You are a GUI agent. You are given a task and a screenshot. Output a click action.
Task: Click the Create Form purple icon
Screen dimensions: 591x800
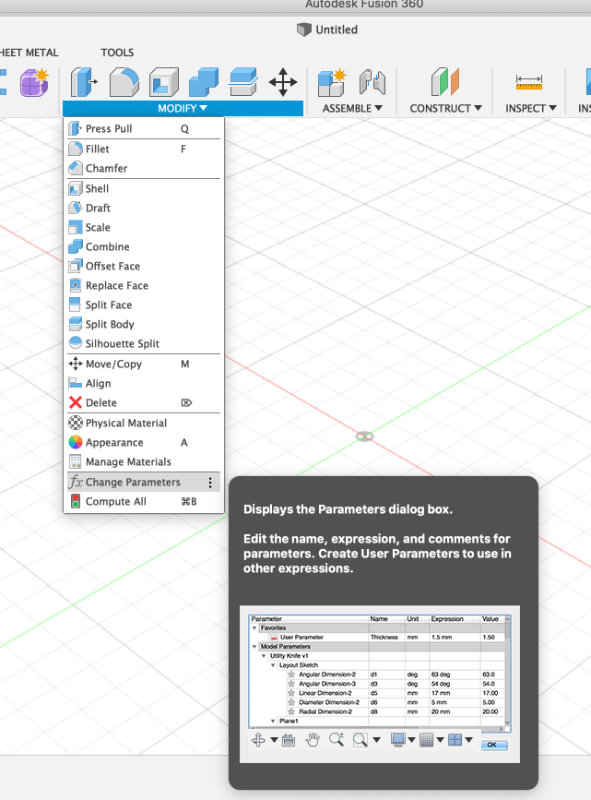34,83
